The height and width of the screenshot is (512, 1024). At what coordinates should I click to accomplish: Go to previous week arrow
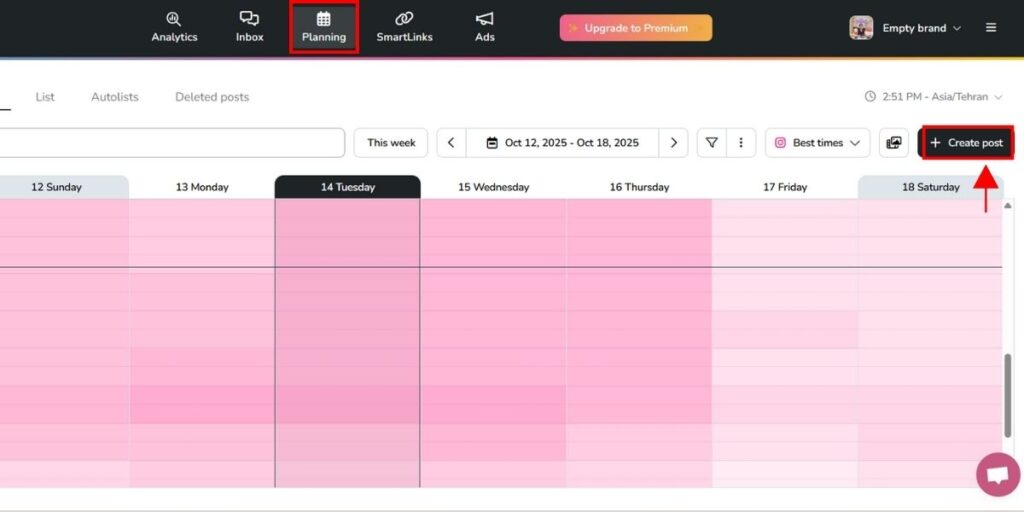(451, 143)
